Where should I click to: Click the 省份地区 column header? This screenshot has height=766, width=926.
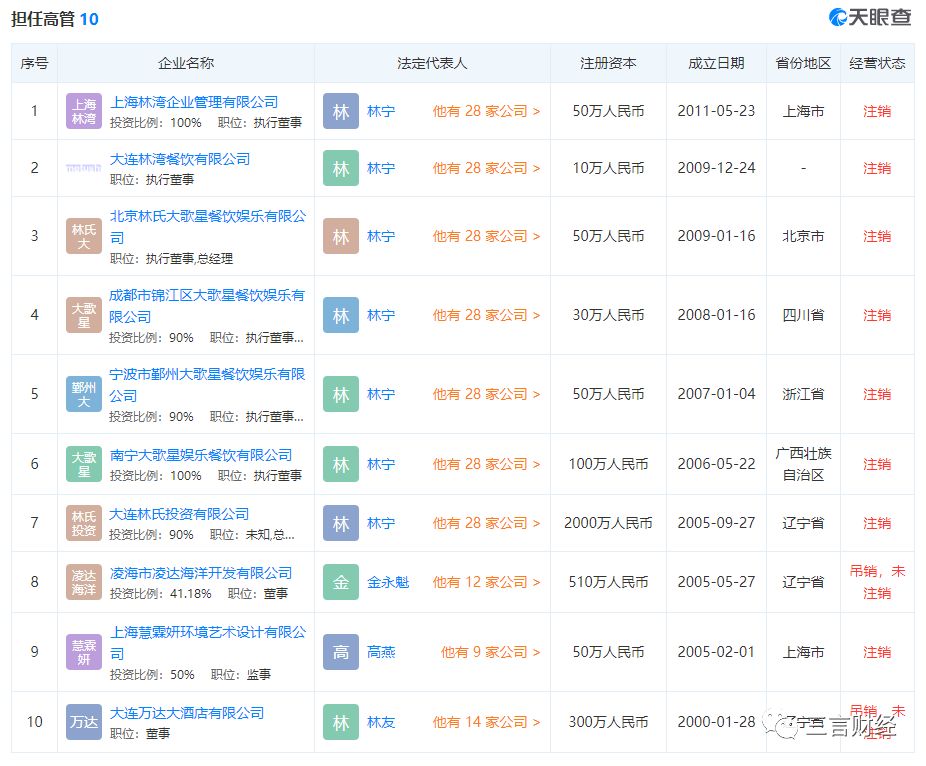(x=803, y=63)
